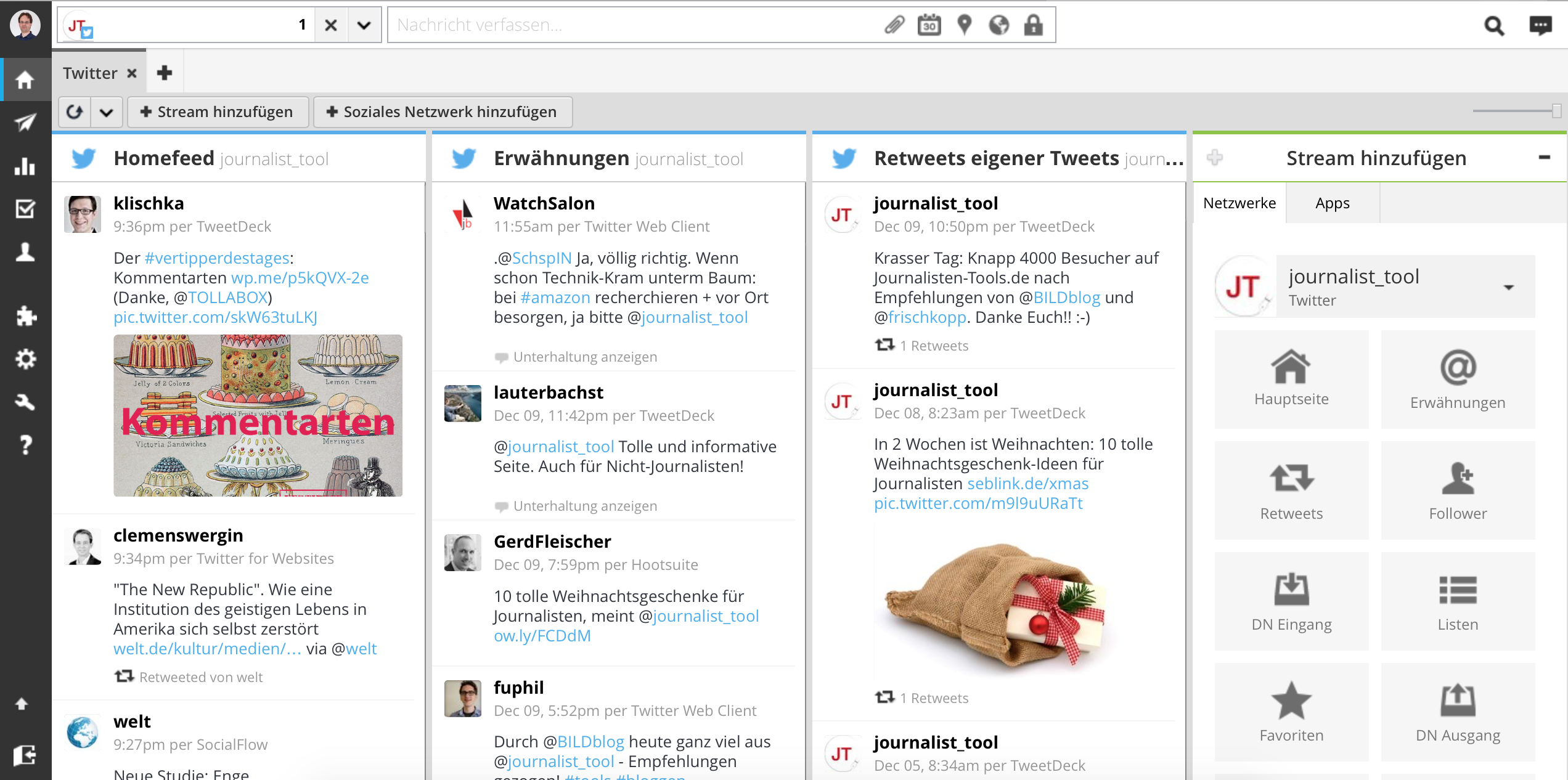Open the seblink.de/xmas link

1028,483
